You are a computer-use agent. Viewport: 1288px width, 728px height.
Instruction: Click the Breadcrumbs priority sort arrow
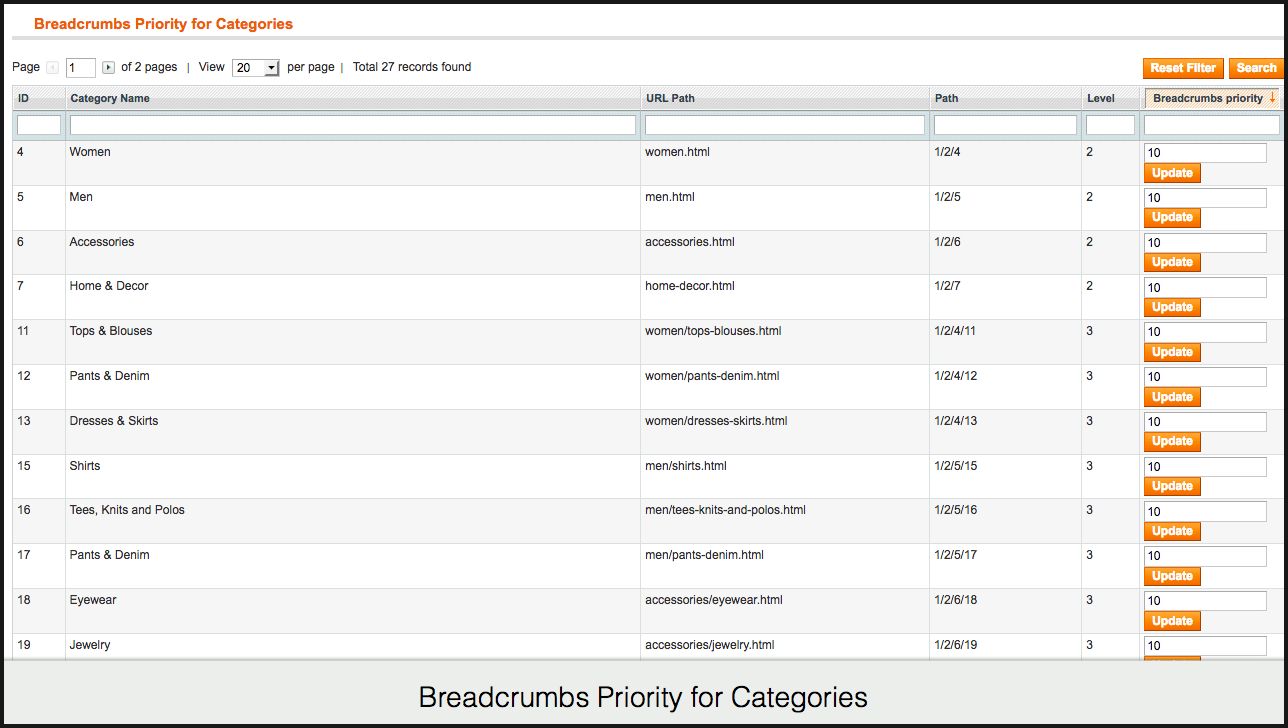click(x=1272, y=98)
